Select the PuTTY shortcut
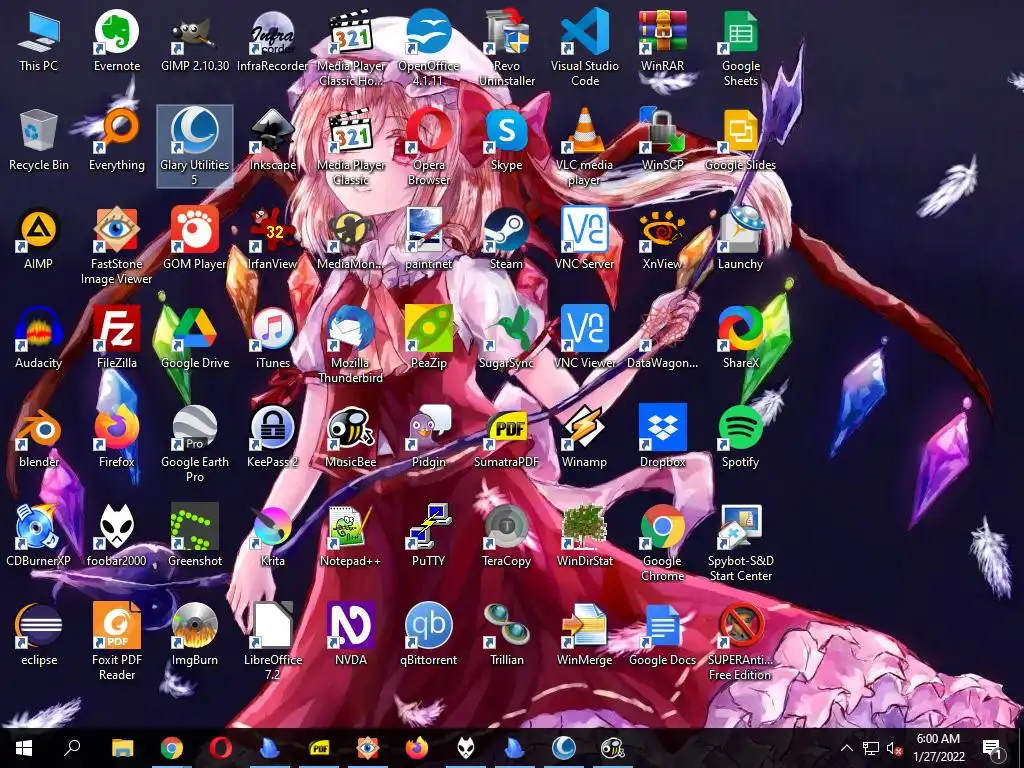The height and width of the screenshot is (768, 1024). click(428, 537)
